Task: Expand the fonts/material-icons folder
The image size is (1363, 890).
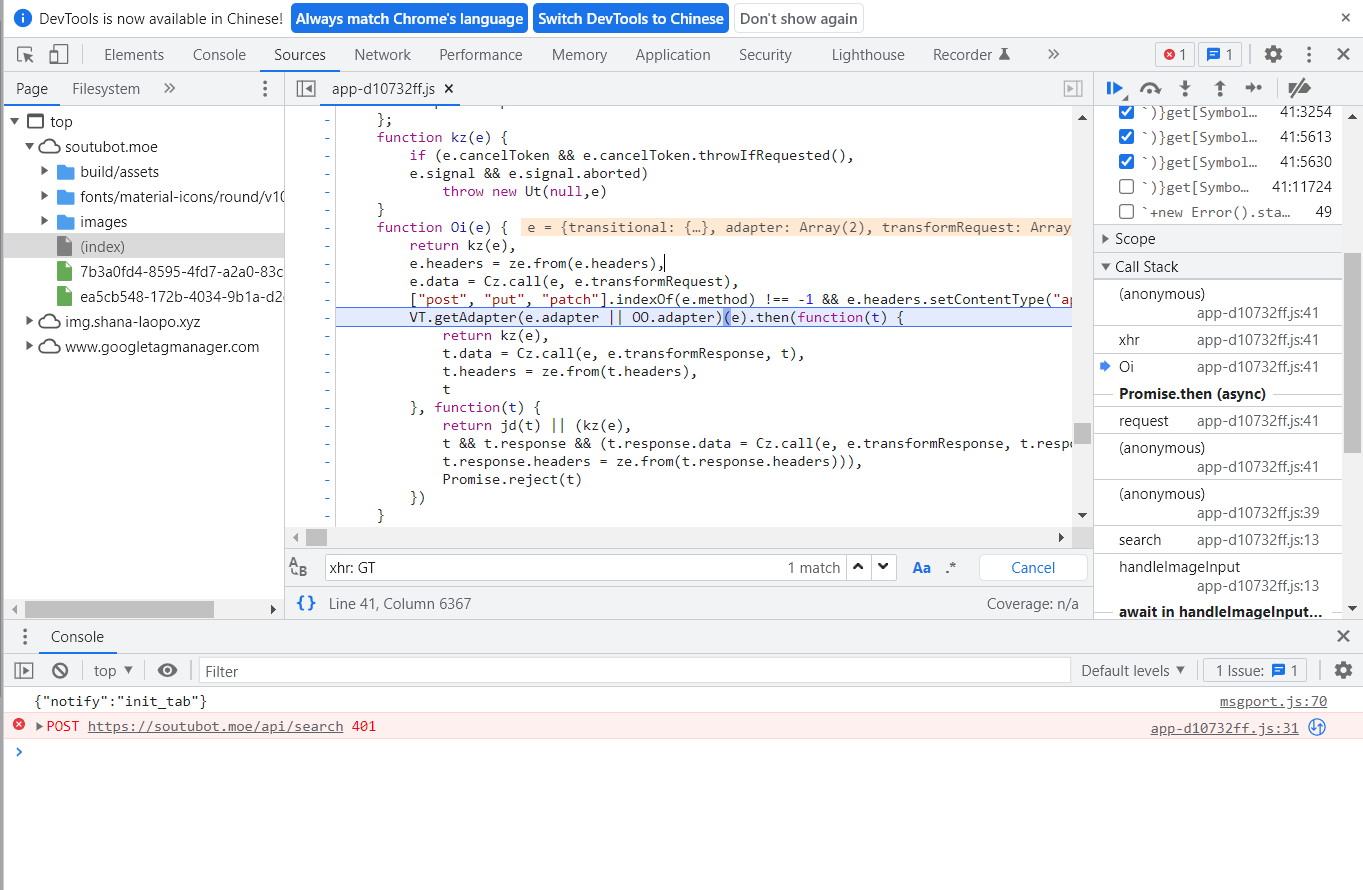Action: click(45, 196)
